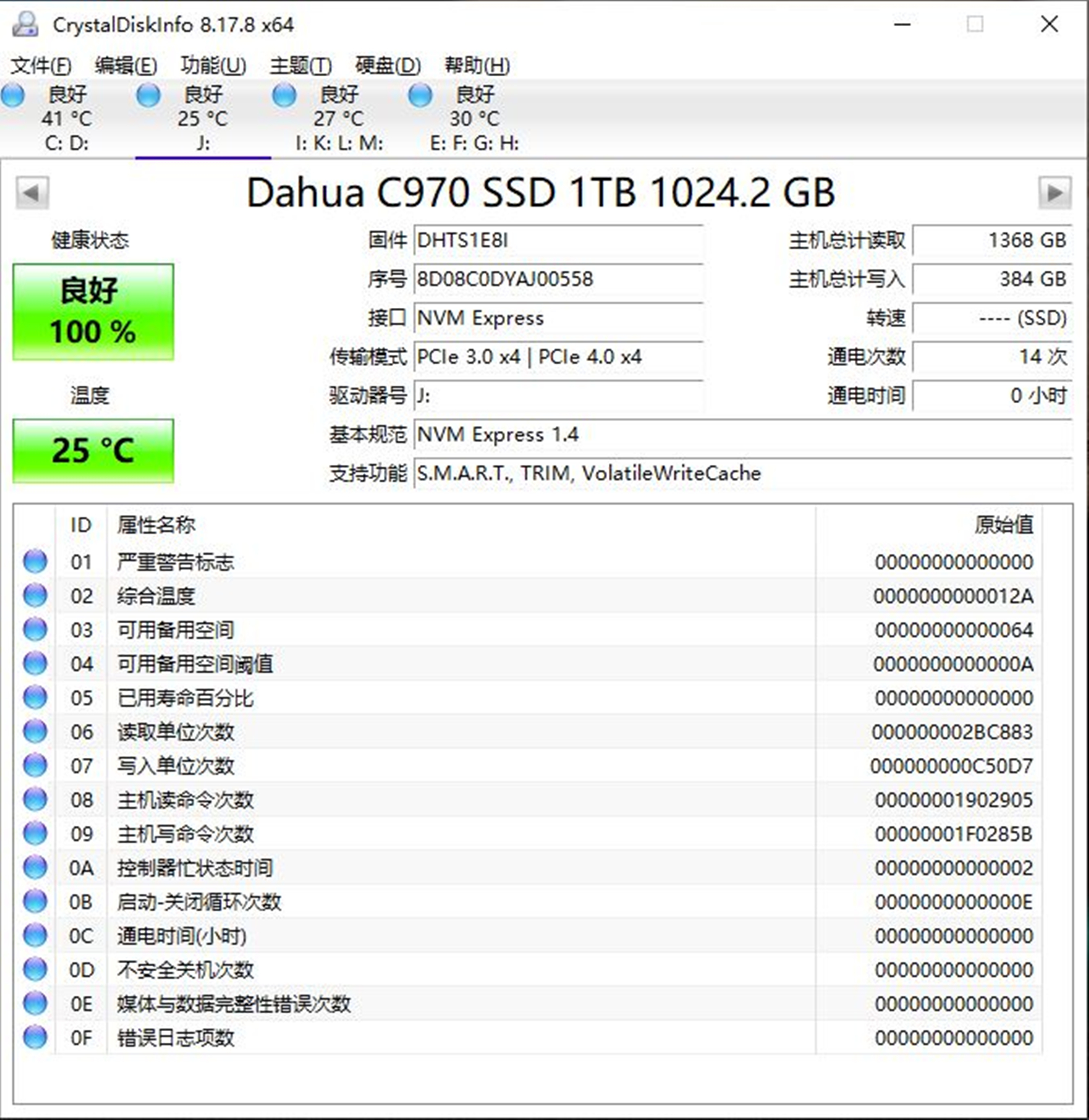Open the 功能(U) menu
1089x1120 pixels.
(213, 65)
